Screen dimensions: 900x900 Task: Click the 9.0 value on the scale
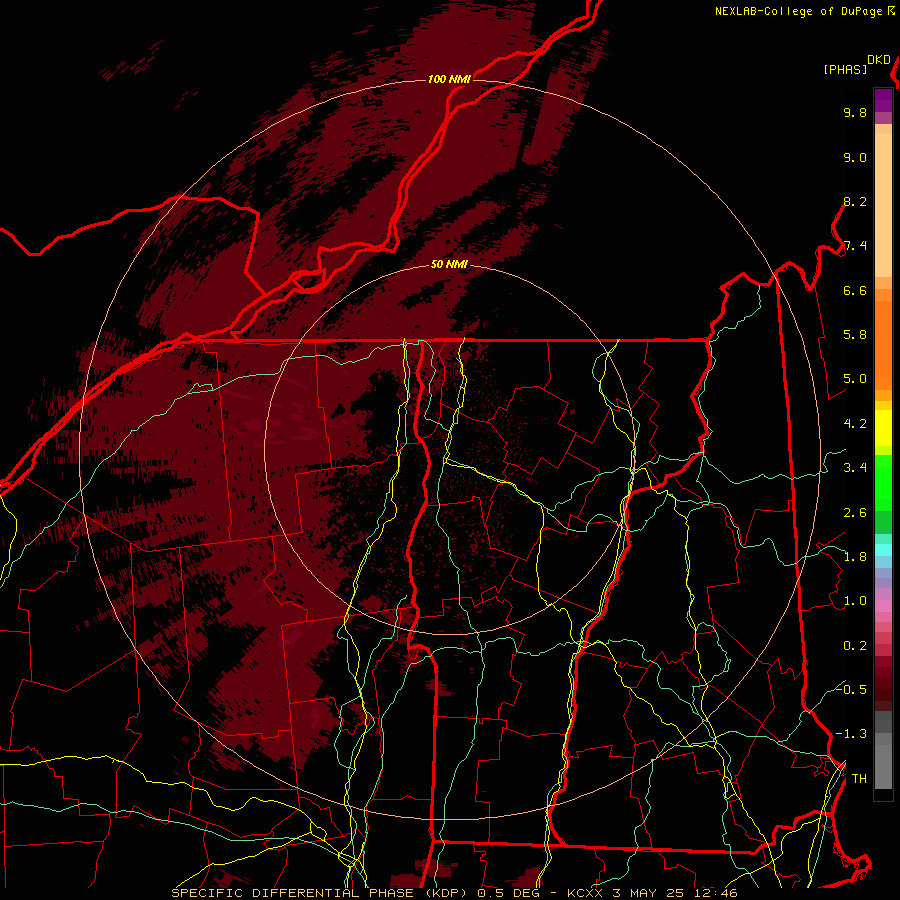(x=855, y=157)
